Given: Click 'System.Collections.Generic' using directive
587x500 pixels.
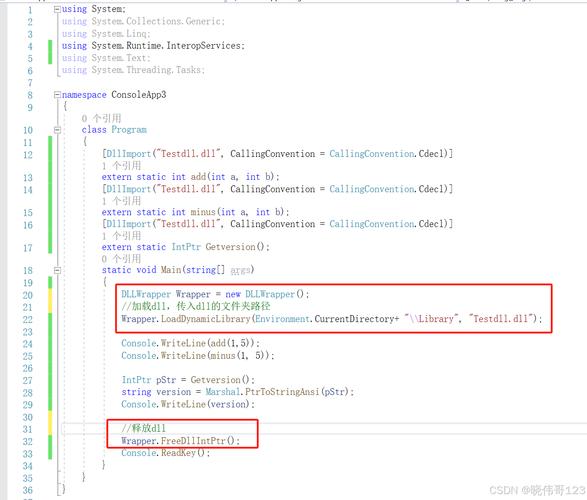Looking at the screenshot, I should 157,21.
